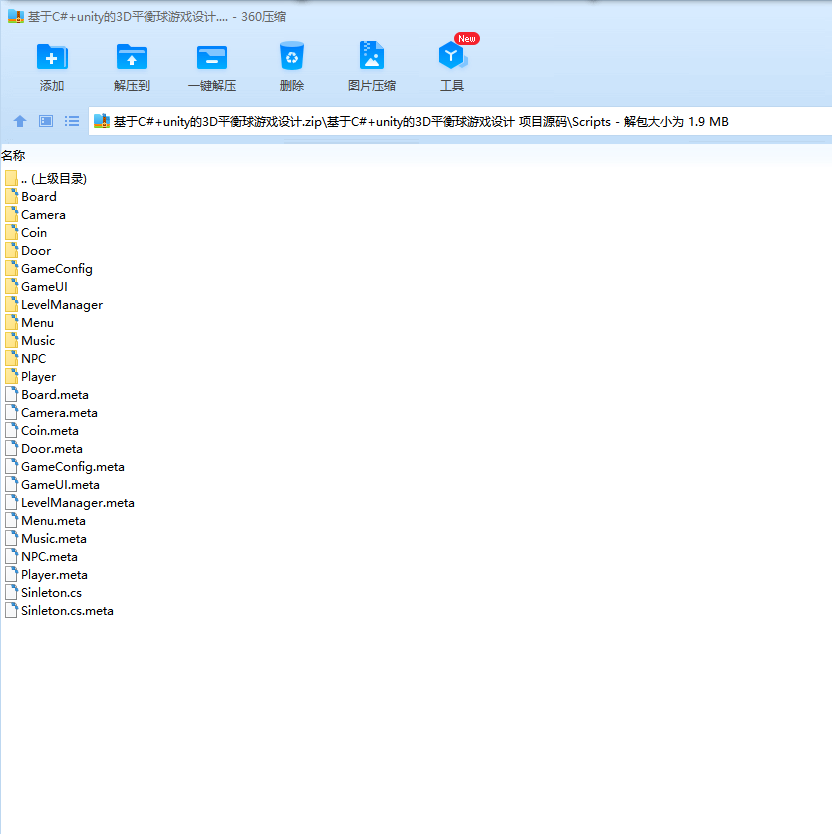832x834 pixels.
Task: Click the archive path address field
Action: (460, 122)
